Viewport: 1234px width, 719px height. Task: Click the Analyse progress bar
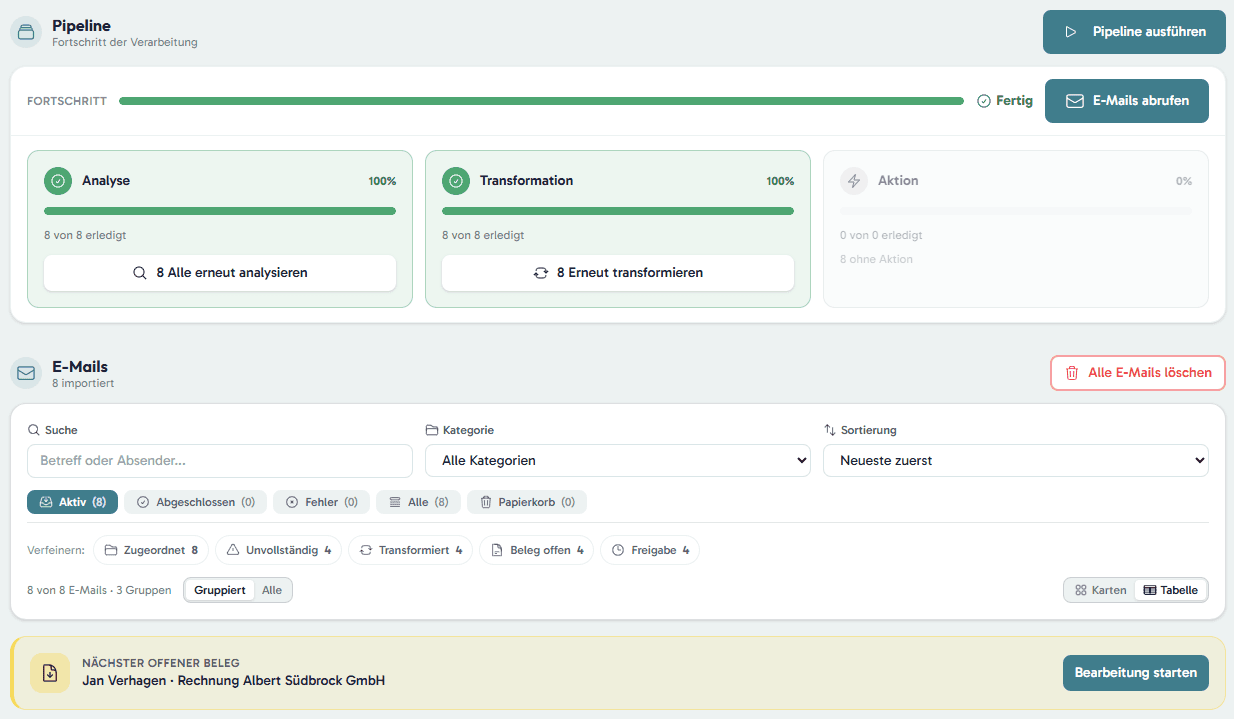[220, 211]
